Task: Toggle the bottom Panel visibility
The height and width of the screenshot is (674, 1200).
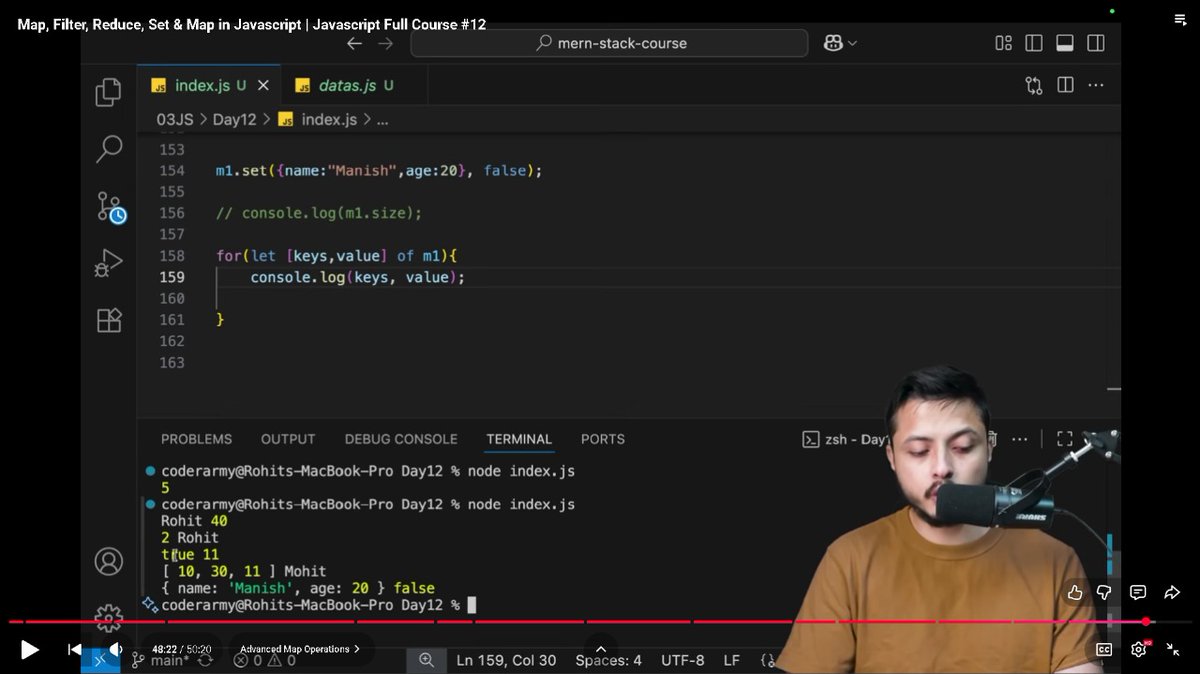Action: tap(1064, 42)
